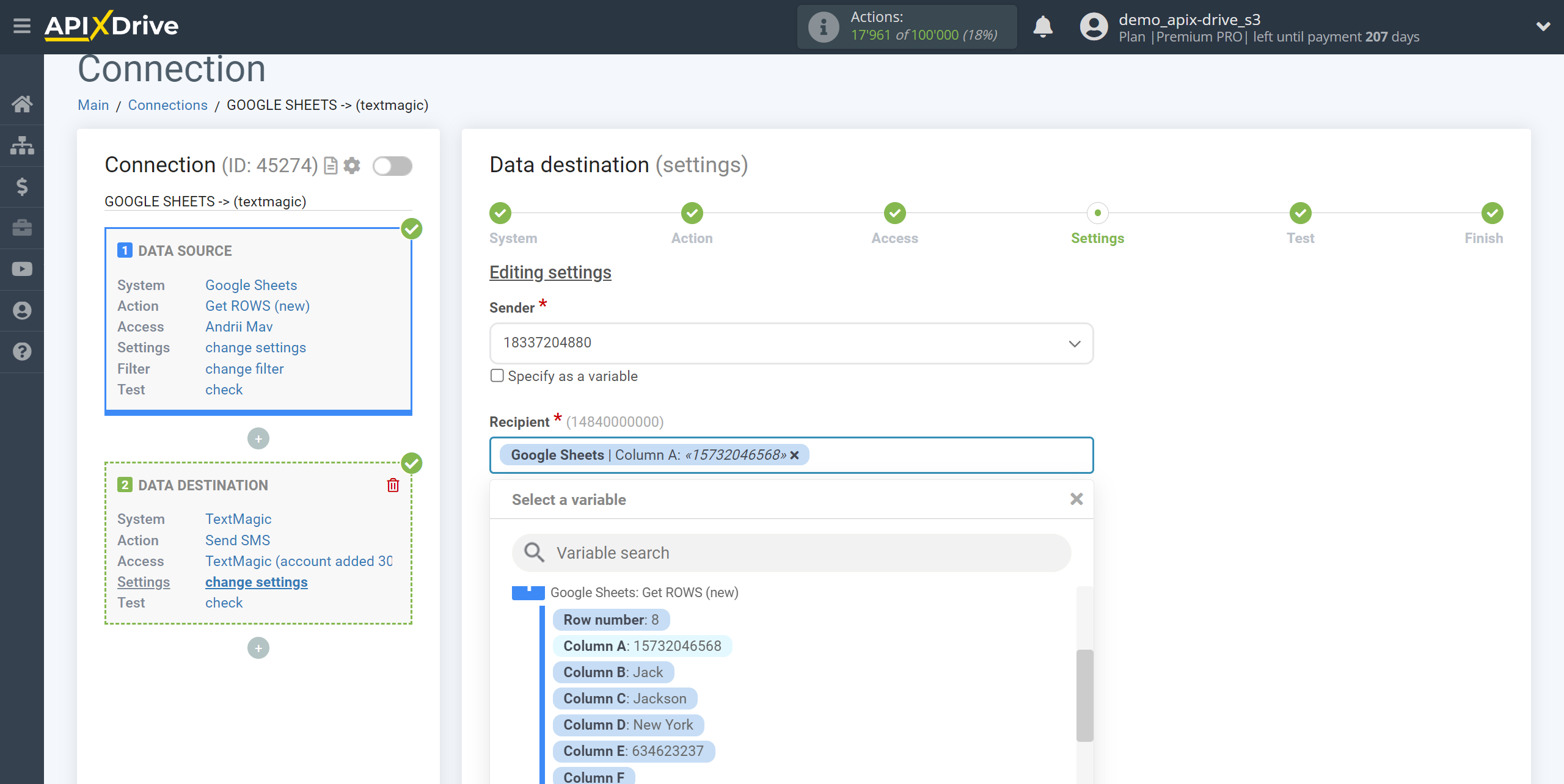Click destination change settings link

pyautogui.click(x=256, y=582)
